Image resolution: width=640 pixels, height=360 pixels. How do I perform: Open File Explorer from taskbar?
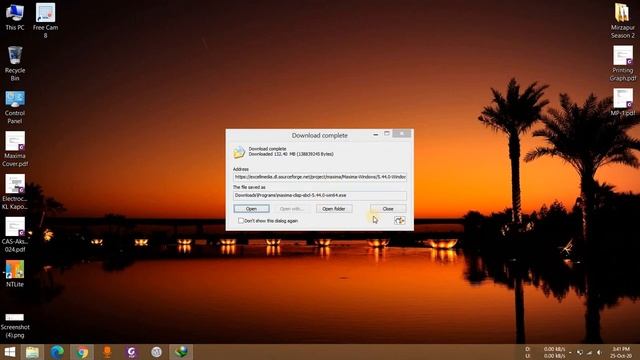click(x=32, y=352)
